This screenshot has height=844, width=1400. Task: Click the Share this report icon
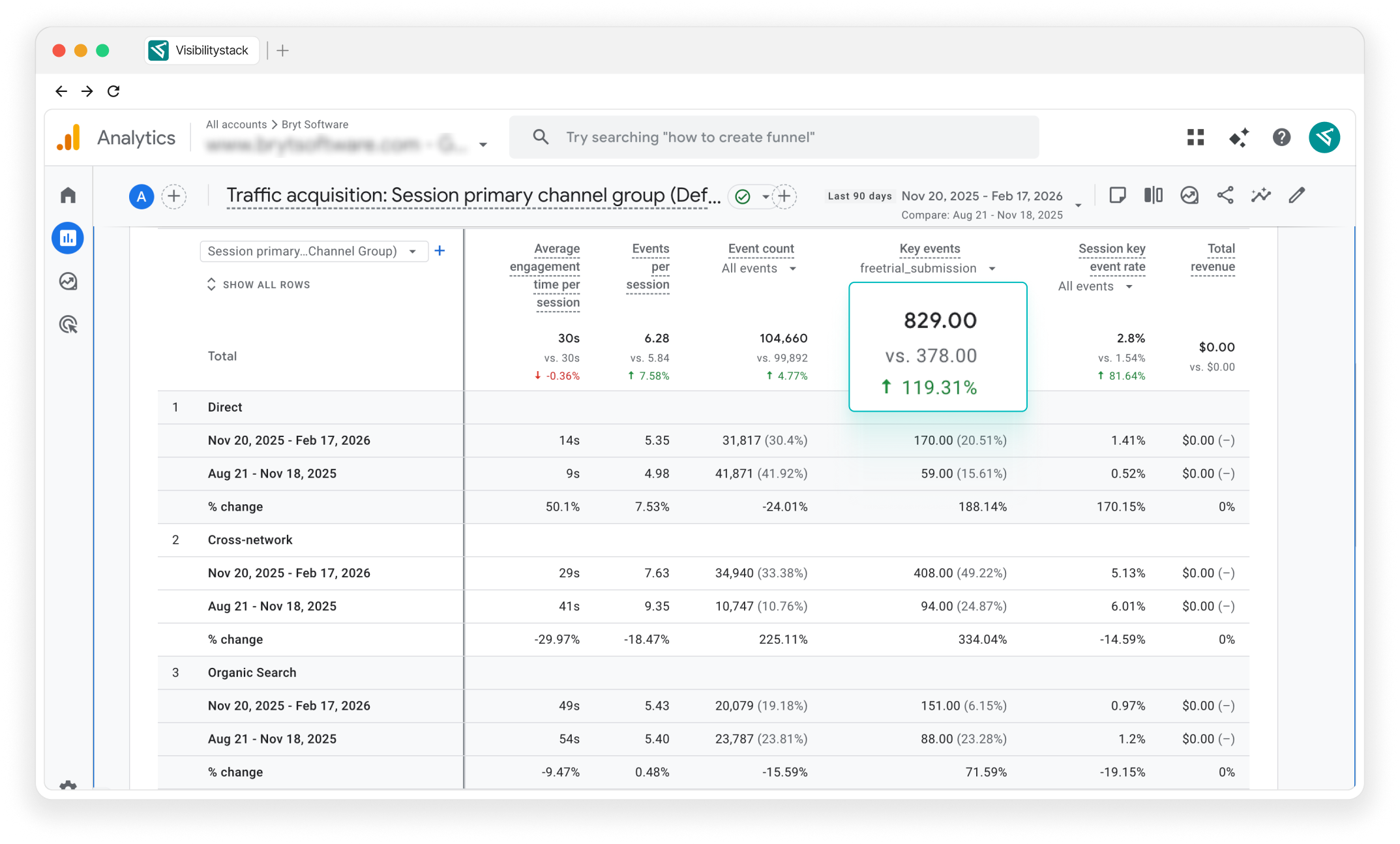coord(1225,195)
